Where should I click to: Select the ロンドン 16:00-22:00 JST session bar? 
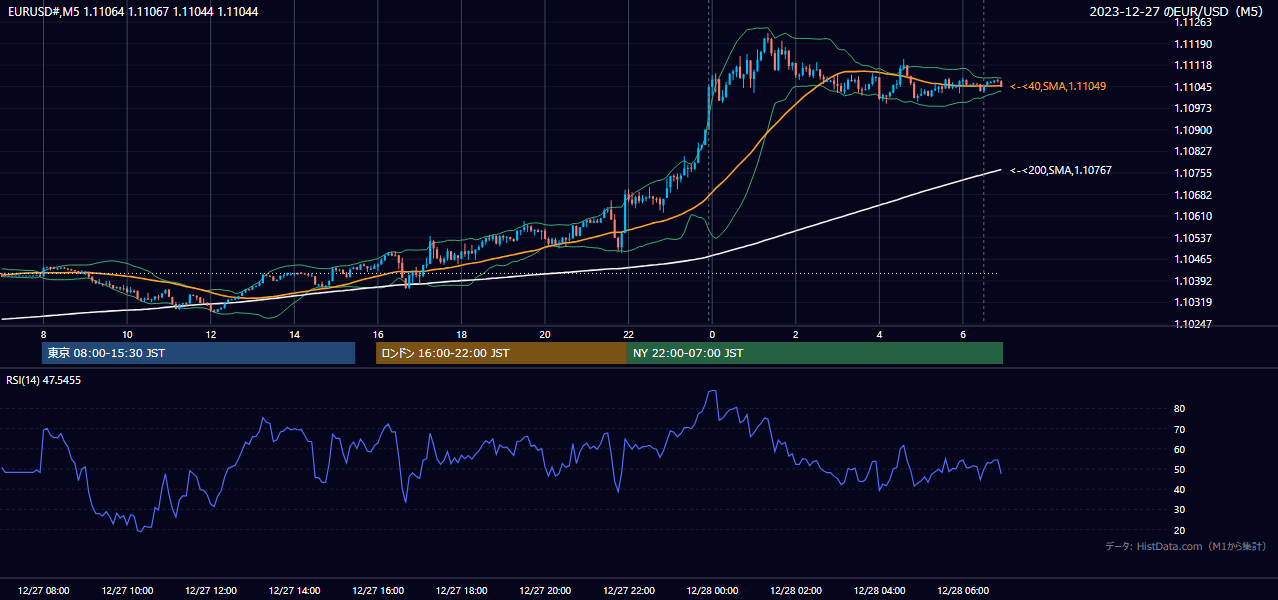[501, 353]
